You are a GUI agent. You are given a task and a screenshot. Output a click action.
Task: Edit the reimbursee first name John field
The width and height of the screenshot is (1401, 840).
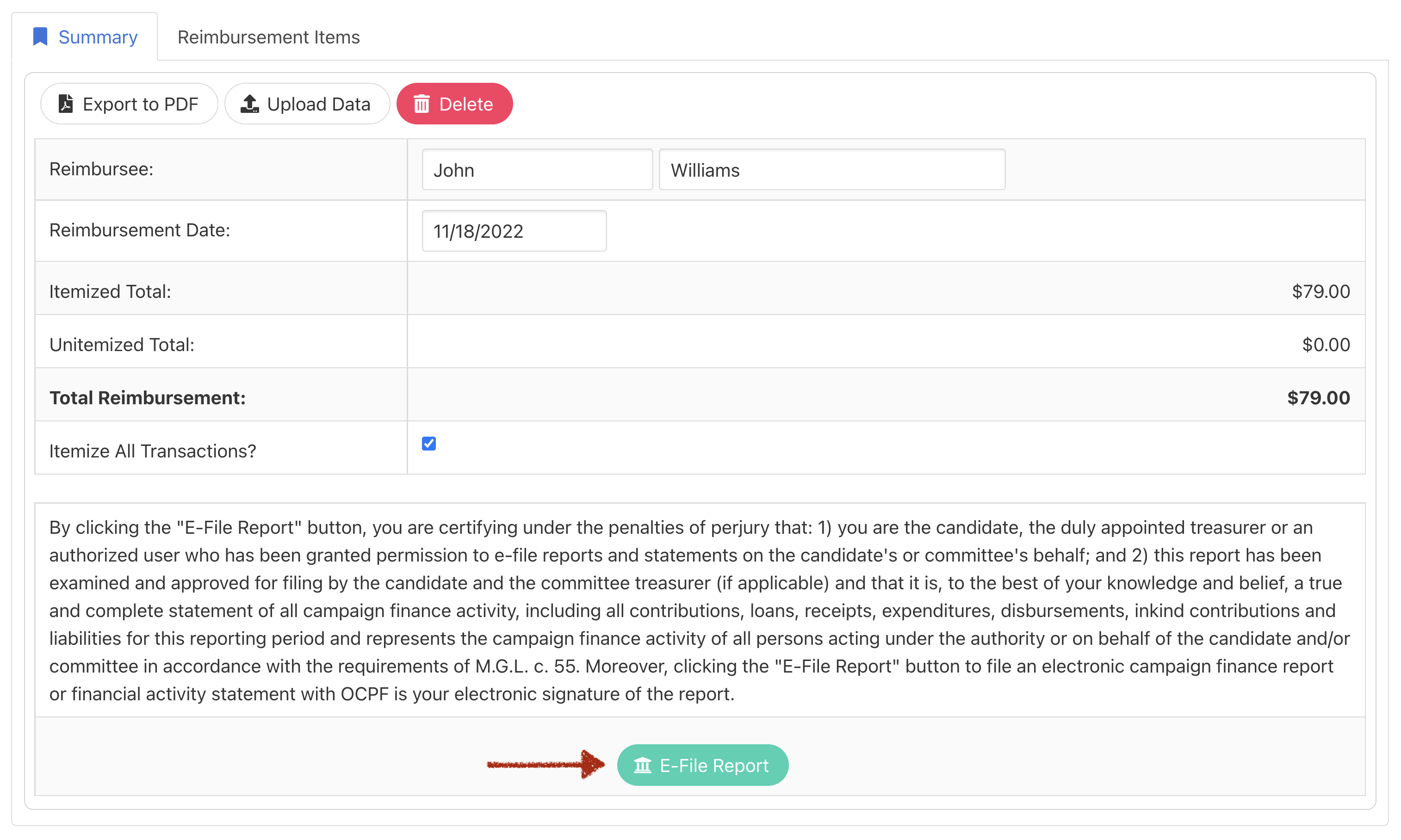[x=537, y=170]
